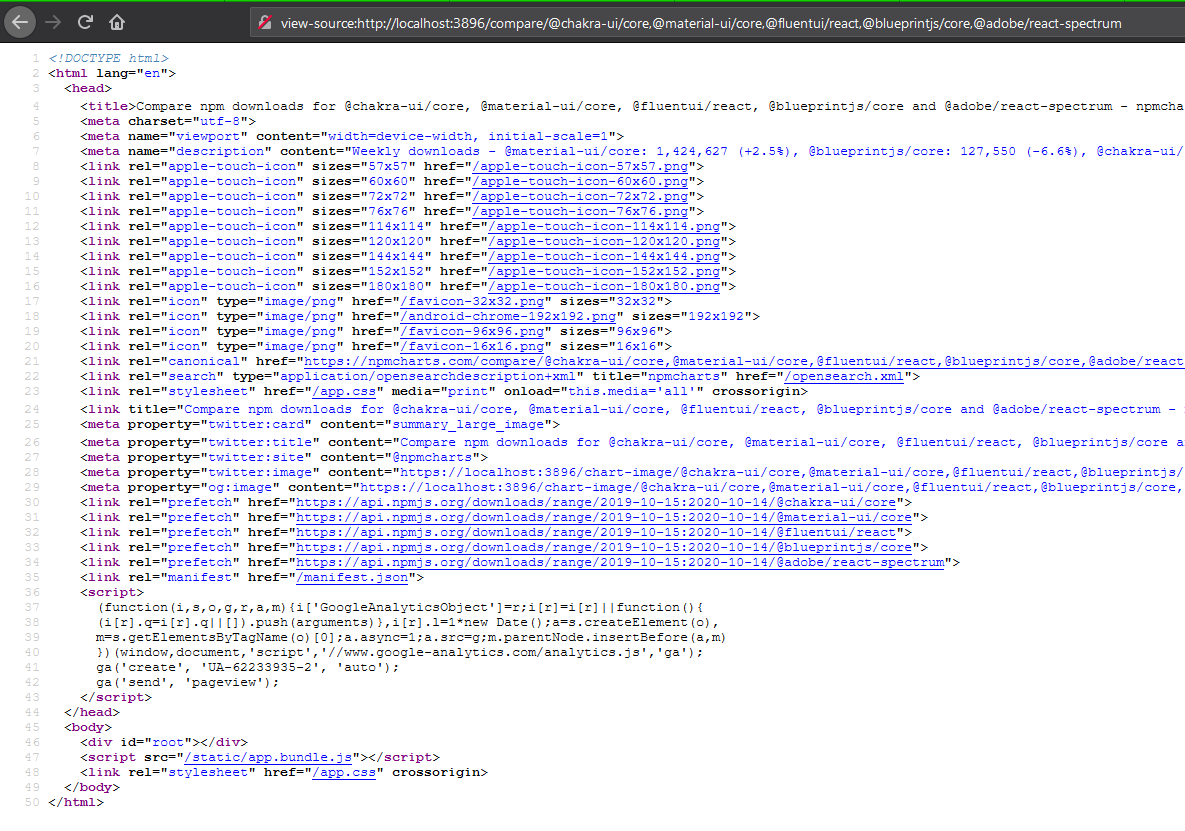
Task: Open the apple-touch-icon-76x76.png link
Action: (580, 212)
